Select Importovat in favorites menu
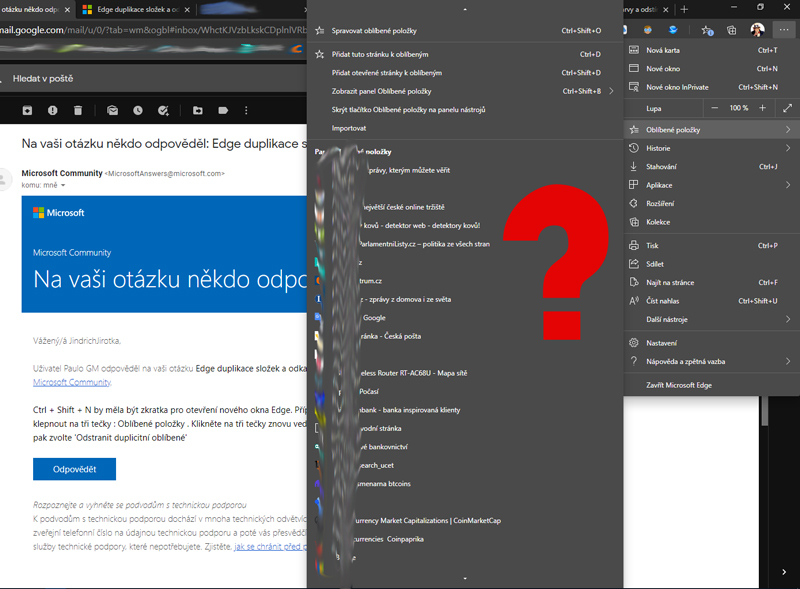The width and height of the screenshot is (800, 589). tap(464, 128)
